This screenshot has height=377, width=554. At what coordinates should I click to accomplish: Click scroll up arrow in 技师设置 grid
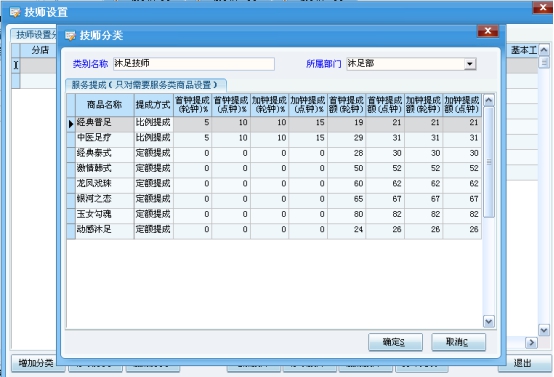(x=544, y=50)
